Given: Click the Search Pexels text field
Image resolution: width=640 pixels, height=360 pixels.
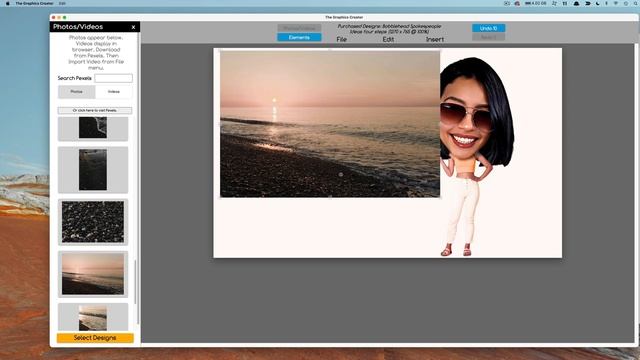Looking at the screenshot, I should [x=113, y=78].
